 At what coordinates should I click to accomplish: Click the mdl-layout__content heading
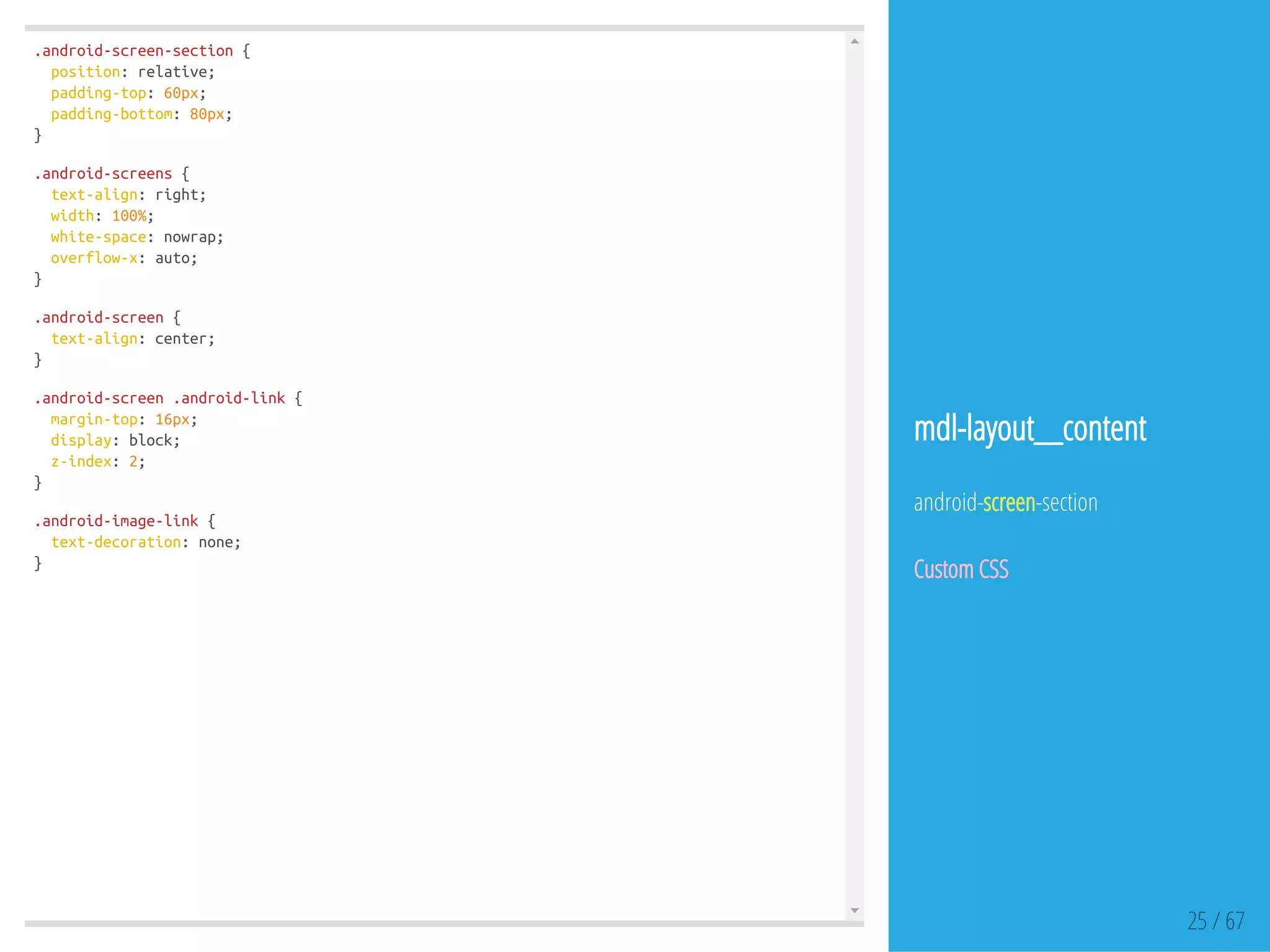[x=1029, y=428]
